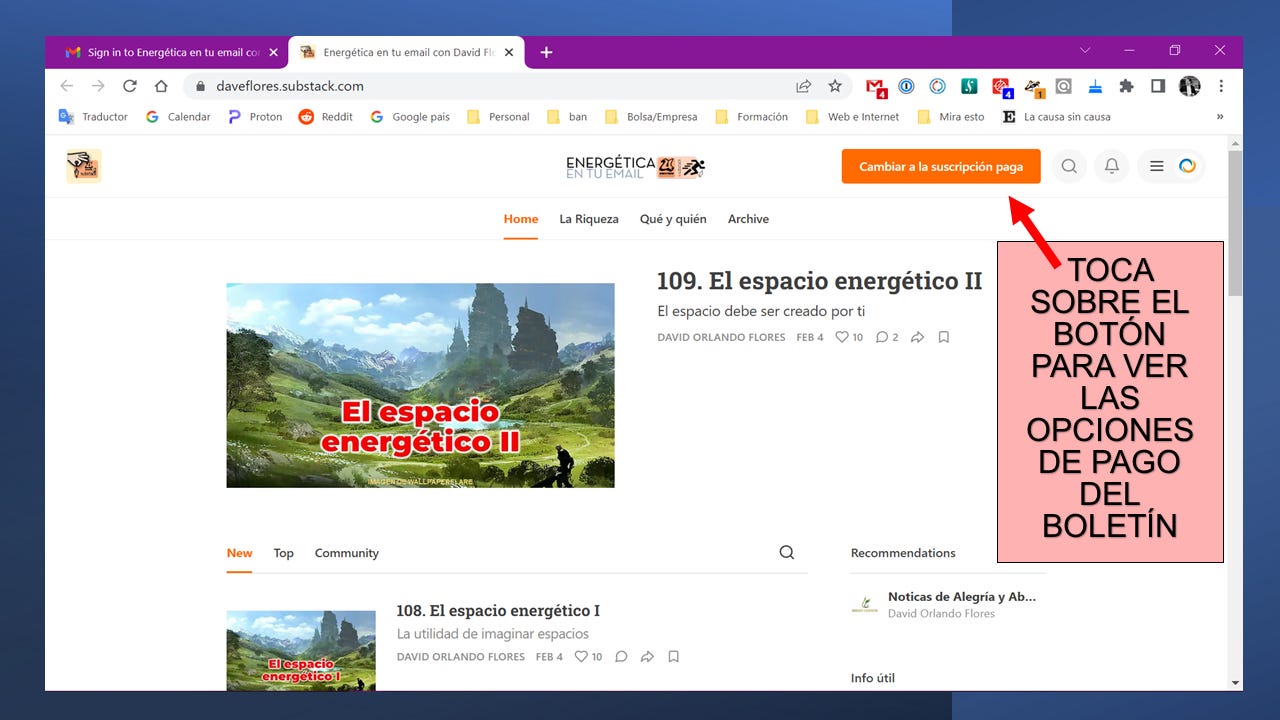Switch to the Sign in Gmail browser tab

[165, 52]
